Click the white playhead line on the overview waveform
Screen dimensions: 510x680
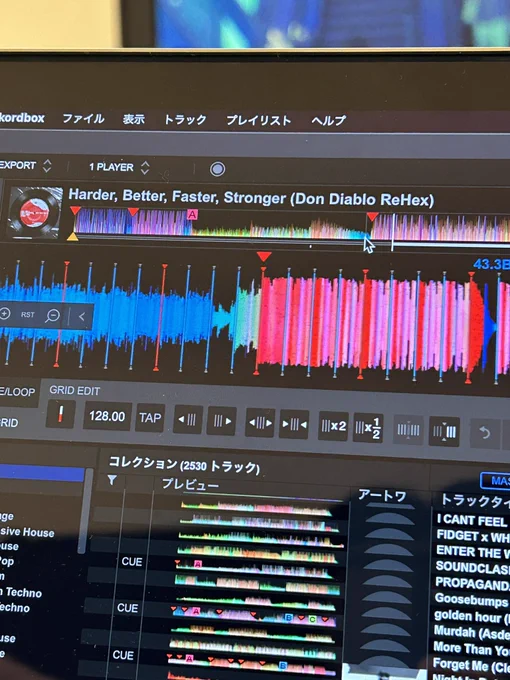click(392, 232)
